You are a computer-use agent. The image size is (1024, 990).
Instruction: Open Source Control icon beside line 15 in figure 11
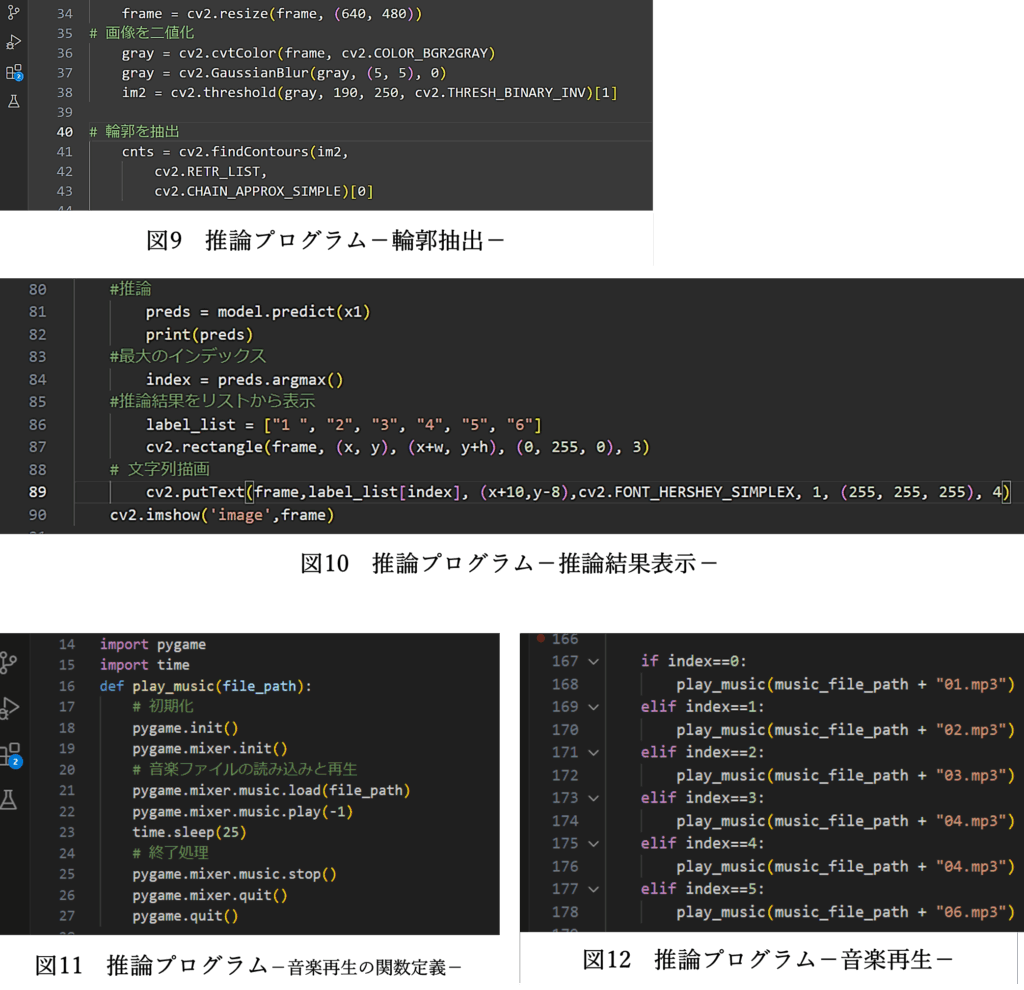pyautogui.click(x=8, y=663)
